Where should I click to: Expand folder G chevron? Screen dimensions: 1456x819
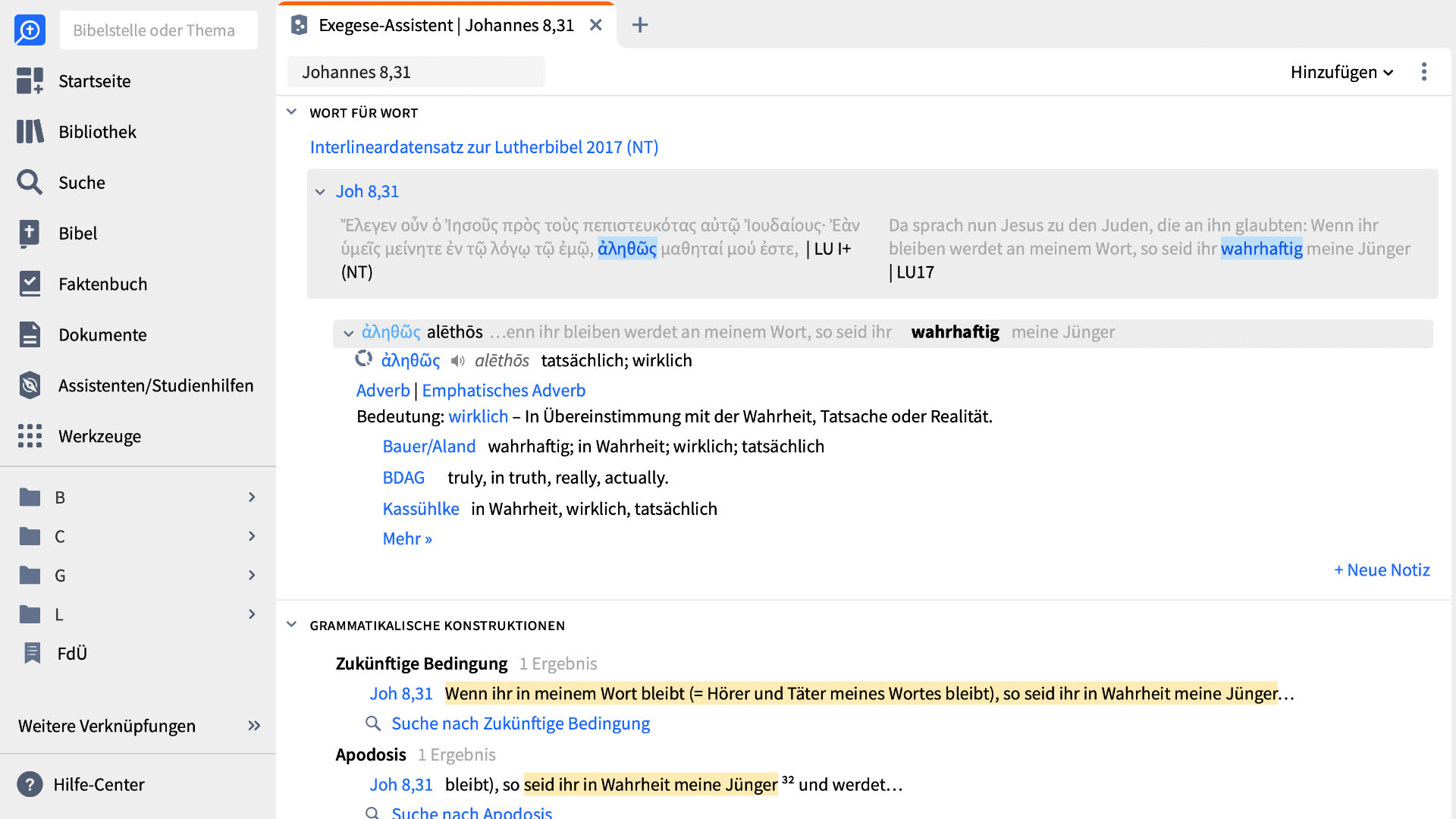tap(252, 576)
